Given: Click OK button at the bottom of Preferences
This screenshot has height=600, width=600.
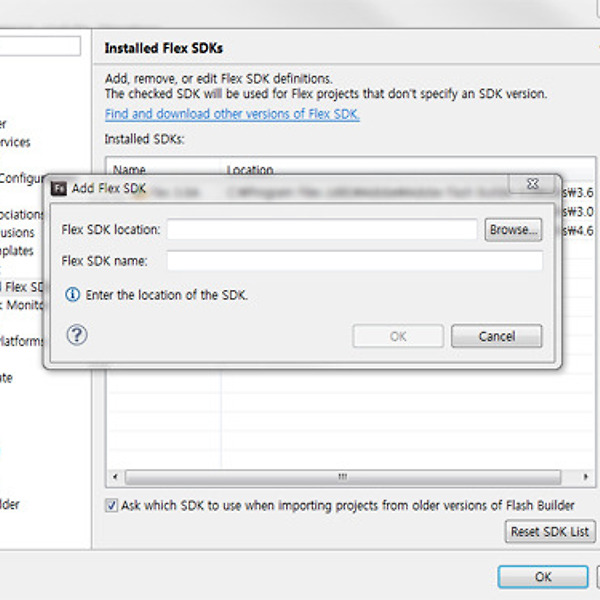Looking at the screenshot, I should 542,577.
